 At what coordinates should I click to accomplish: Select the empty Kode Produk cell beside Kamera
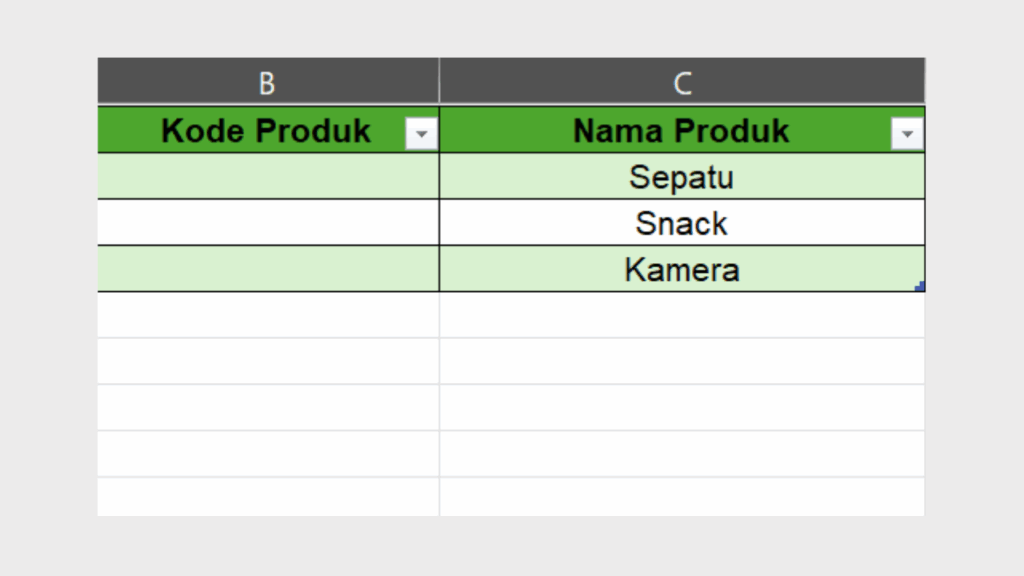point(267,269)
